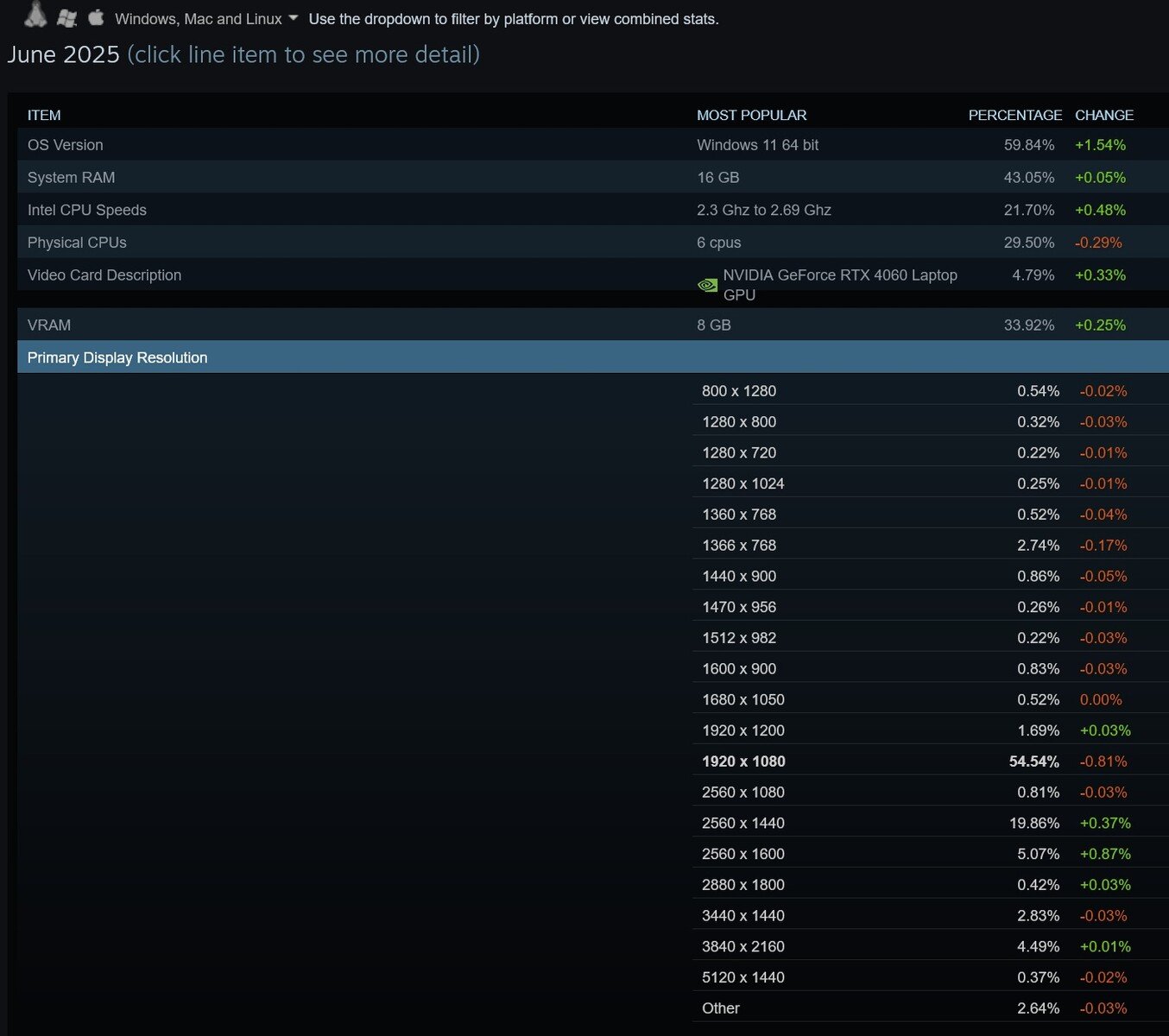Click the 800 x 1280 resolution row
This screenshot has height=1036, width=1169.
931,391
